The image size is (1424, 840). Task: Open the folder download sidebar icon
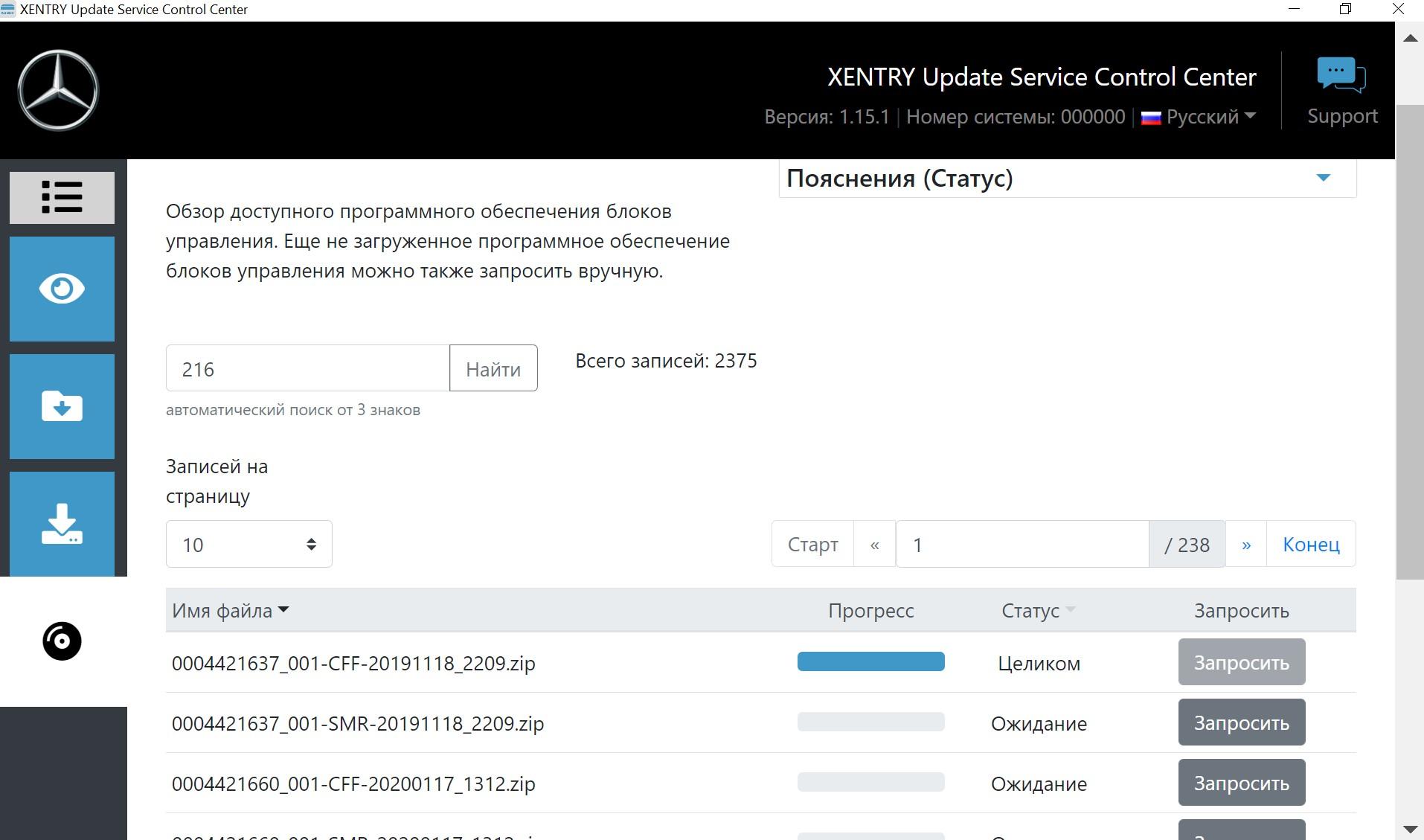coord(62,406)
